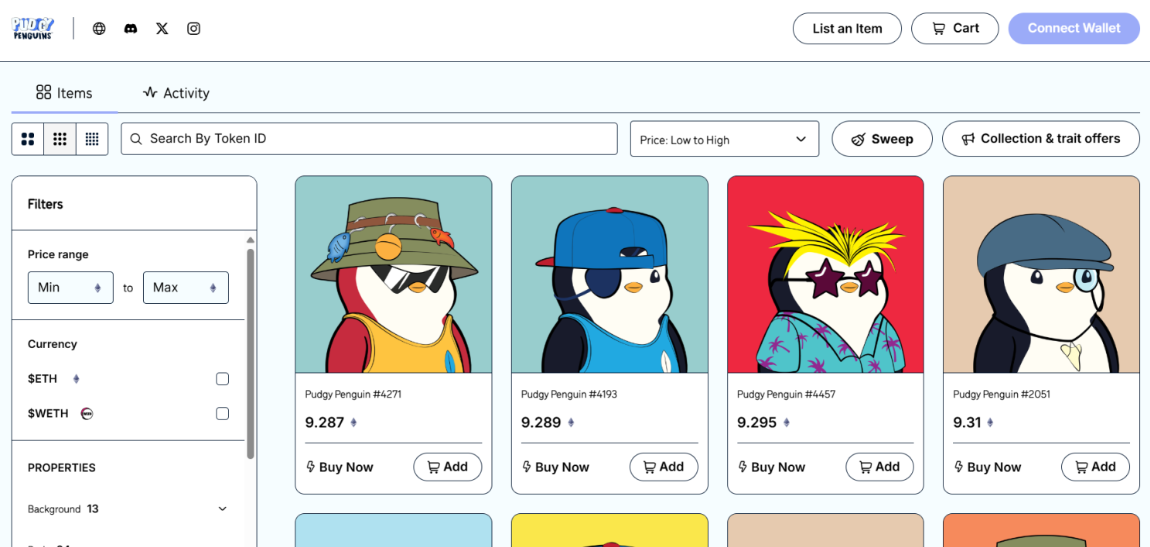Enable the $WETH currency checkbox
Screen dimensions: 1150x547
(222, 414)
